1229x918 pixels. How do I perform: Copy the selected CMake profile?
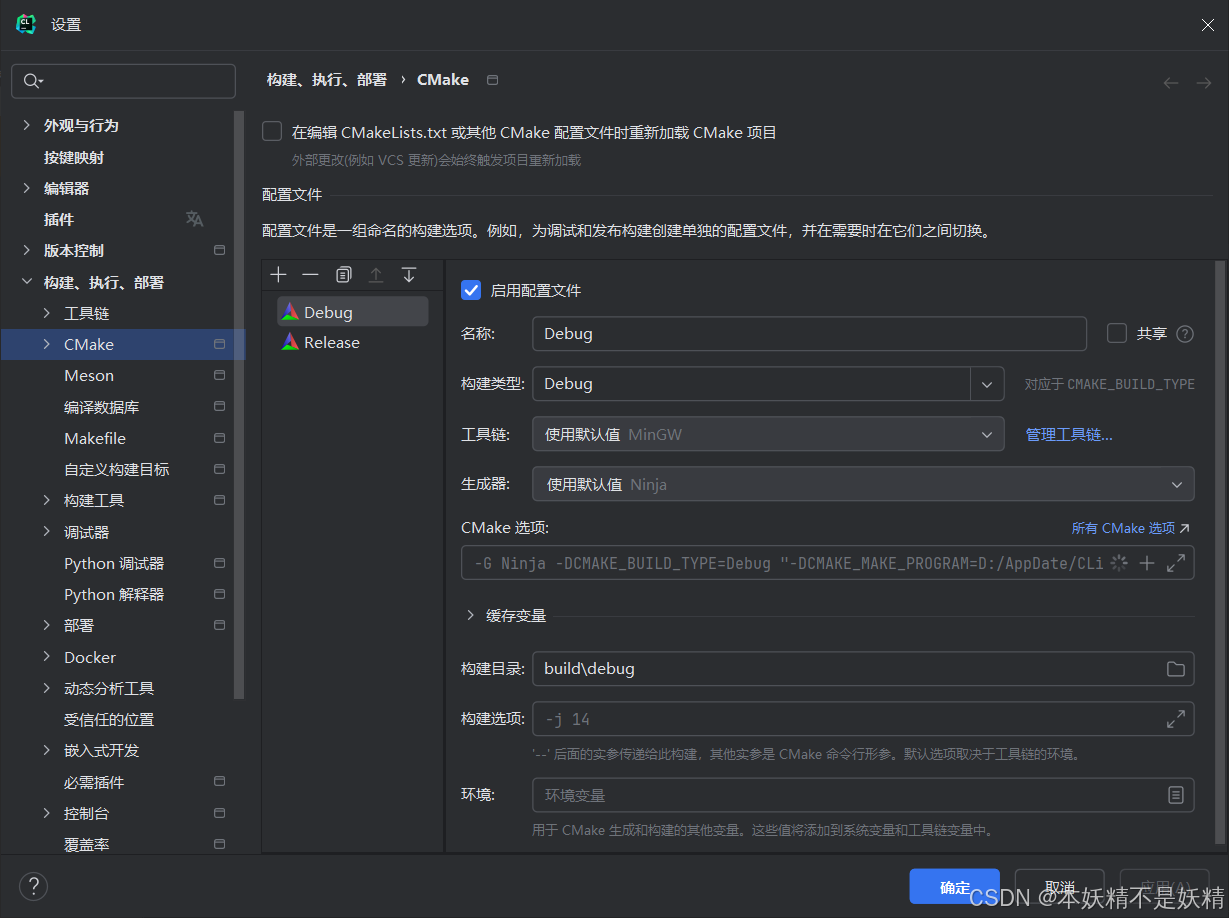343,274
